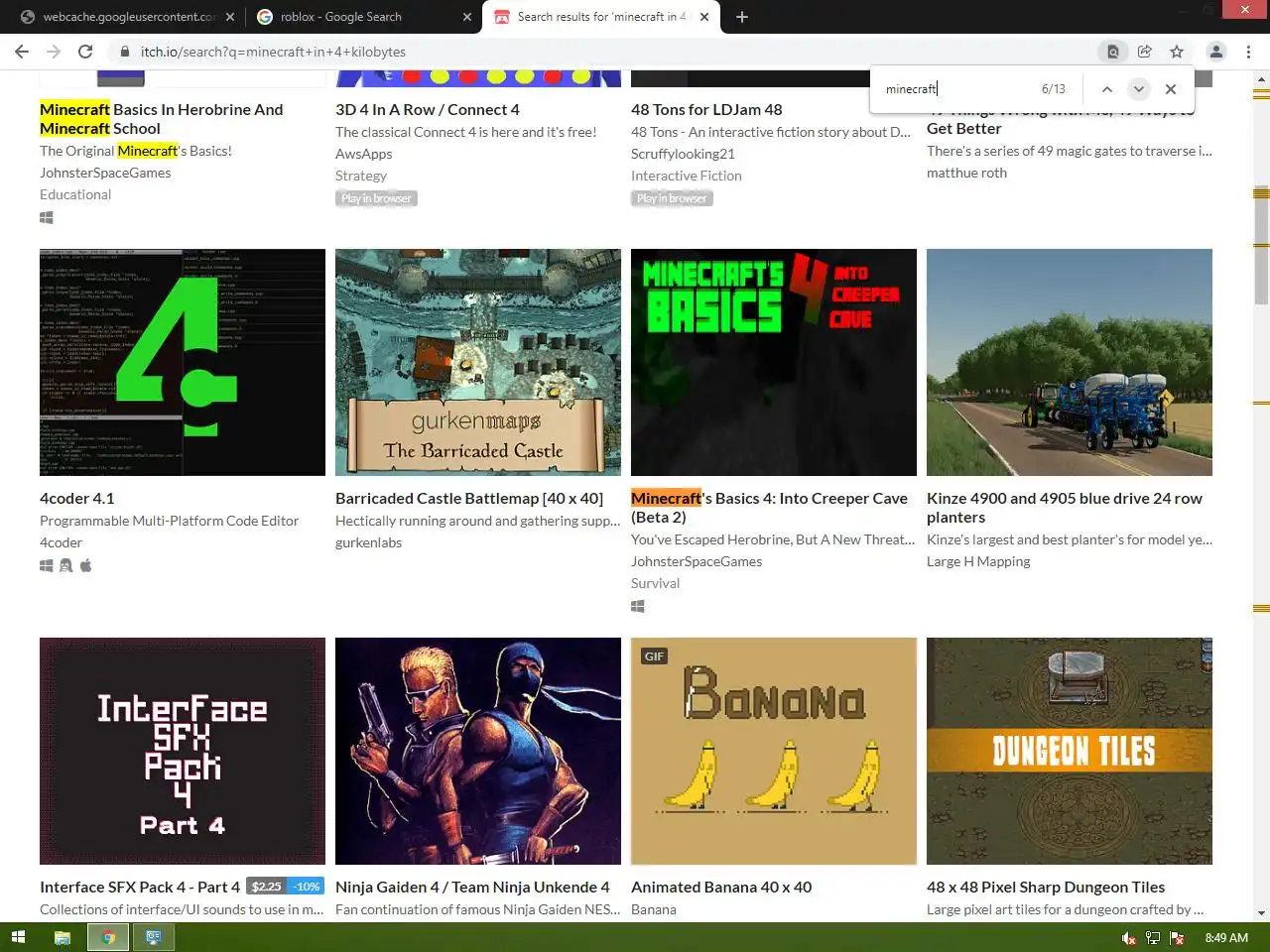Image resolution: width=1270 pixels, height=952 pixels.
Task: Close the find bar
Action: 1171,89
